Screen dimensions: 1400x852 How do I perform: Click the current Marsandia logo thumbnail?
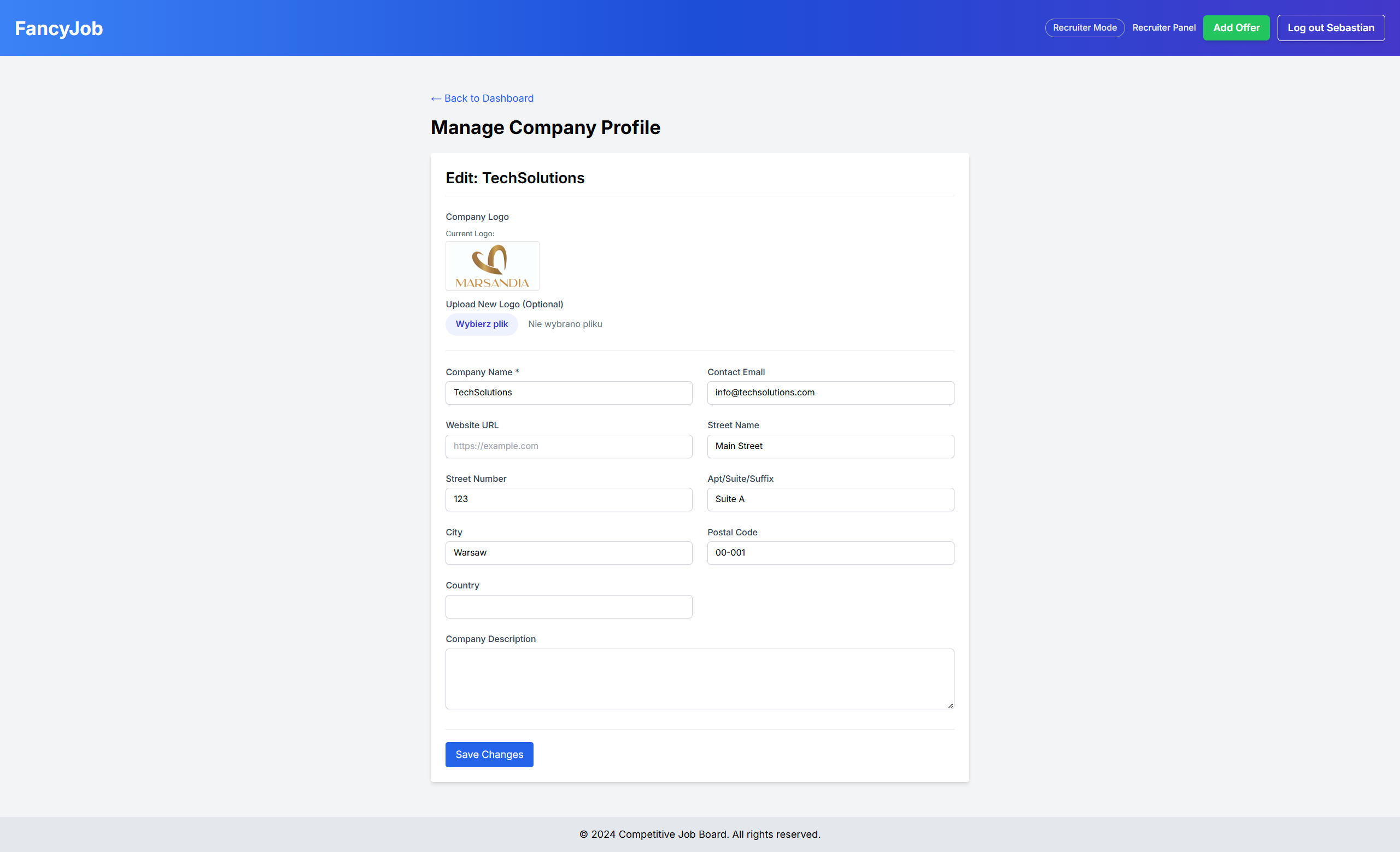click(492, 266)
